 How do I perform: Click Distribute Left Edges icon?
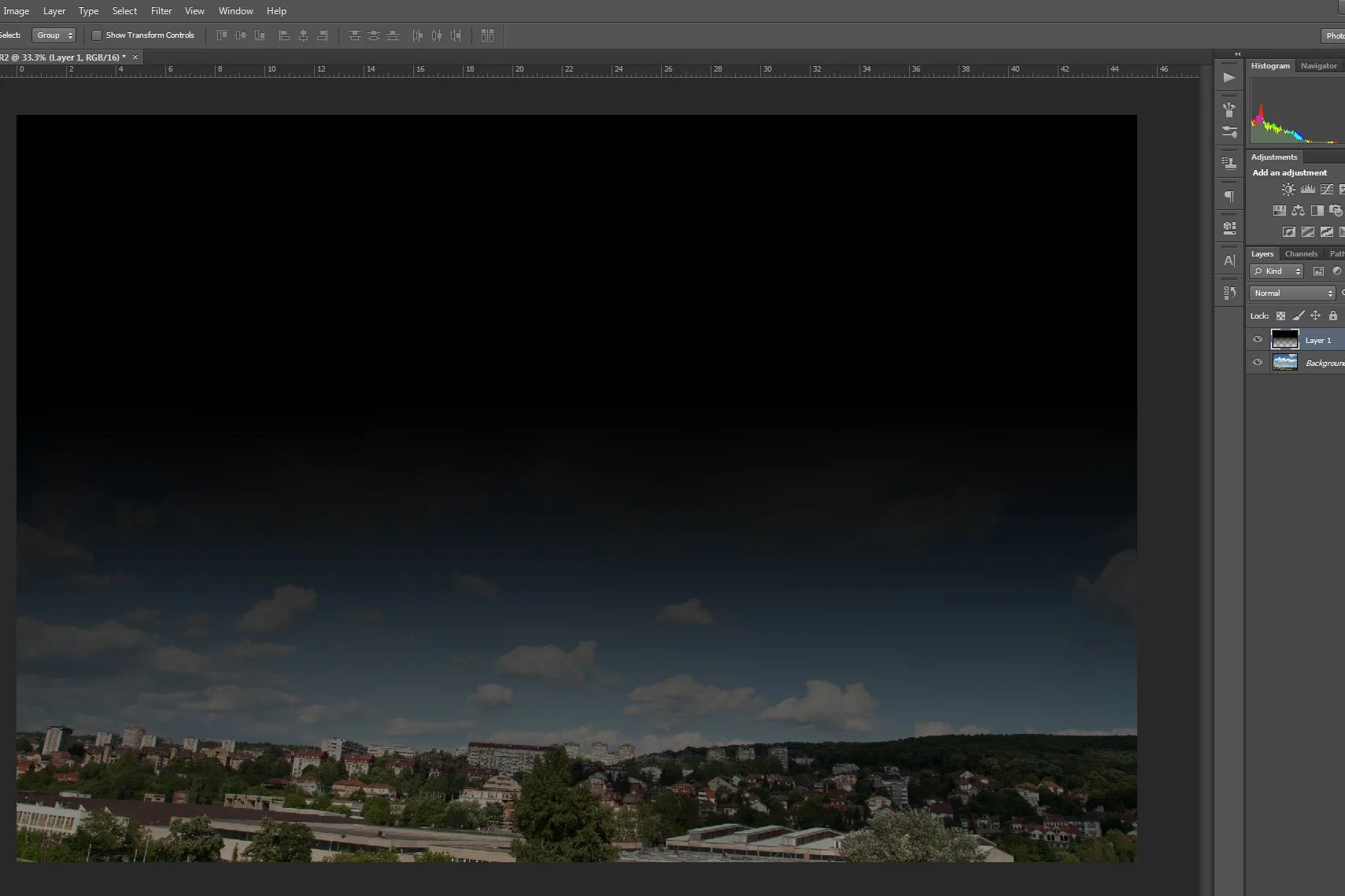(418, 35)
